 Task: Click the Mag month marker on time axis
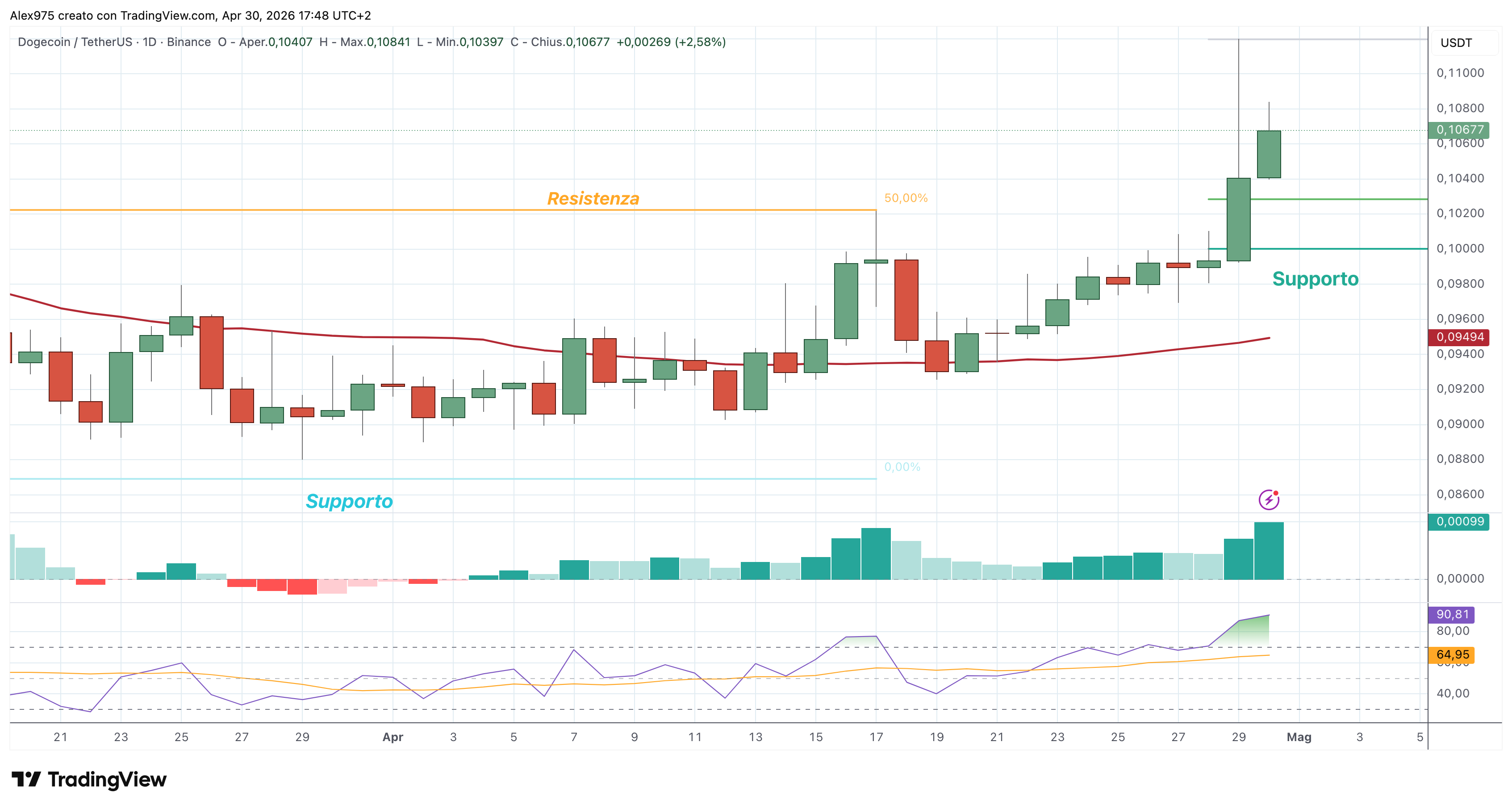pos(1299,738)
